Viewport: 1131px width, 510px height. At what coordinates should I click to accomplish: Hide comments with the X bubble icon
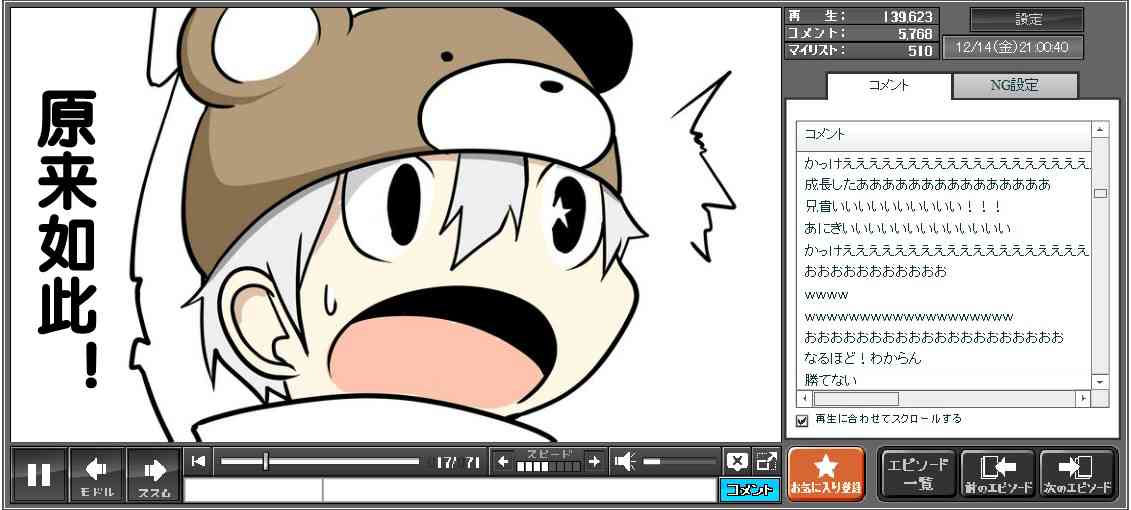737,461
